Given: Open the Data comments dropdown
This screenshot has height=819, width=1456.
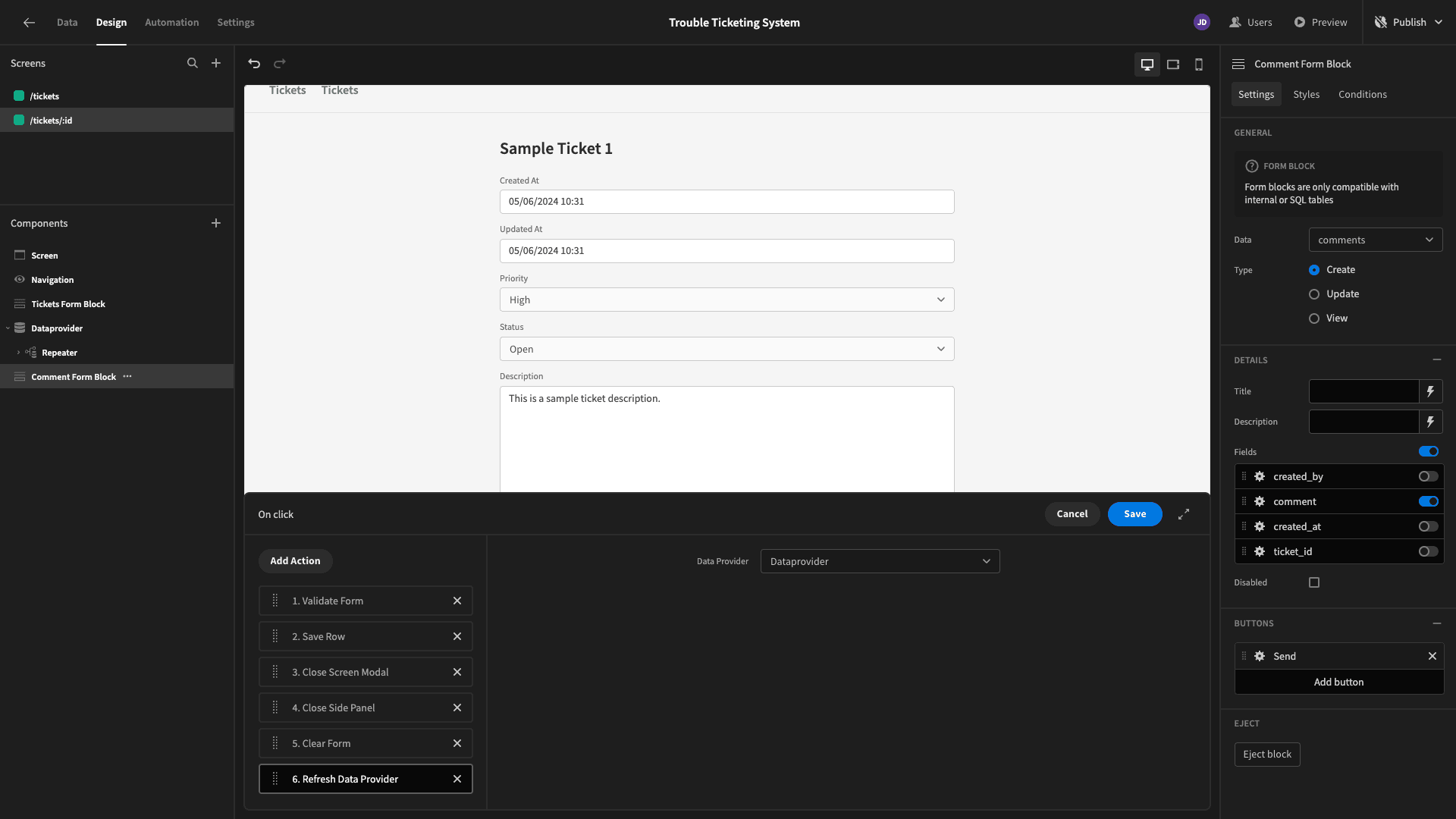Looking at the screenshot, I should point(1376,240).
